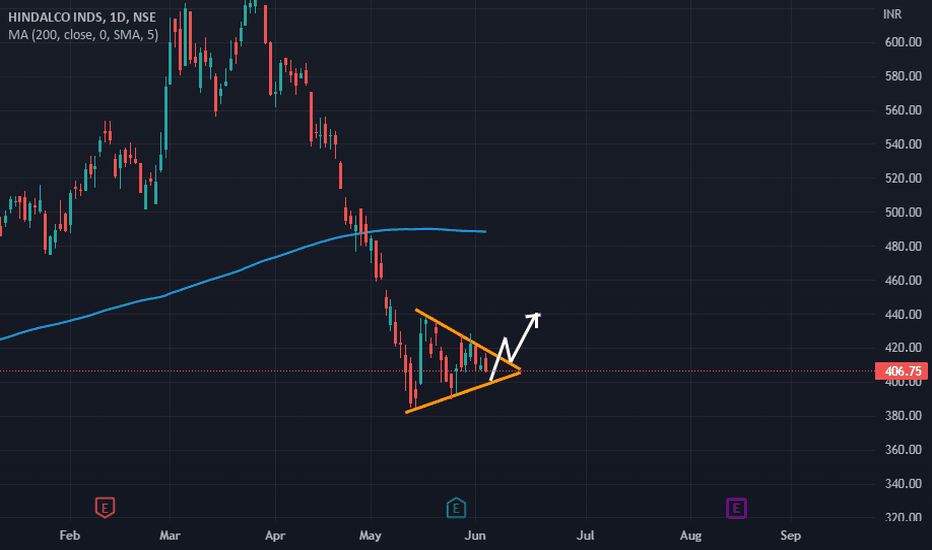
Task: Click the 600.00 price axis label
Action: [x=903, y=42]
